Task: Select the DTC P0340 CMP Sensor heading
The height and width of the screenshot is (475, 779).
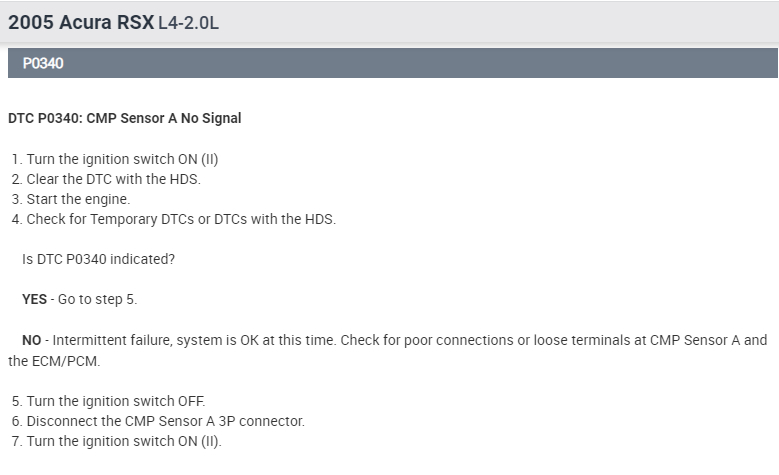Action: (x=124, y=118)
